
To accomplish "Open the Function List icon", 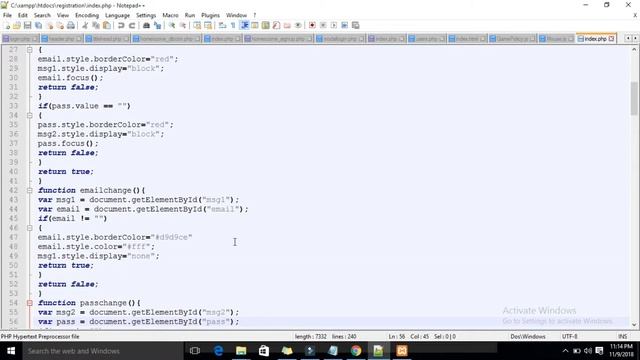I will coord(276,25).
